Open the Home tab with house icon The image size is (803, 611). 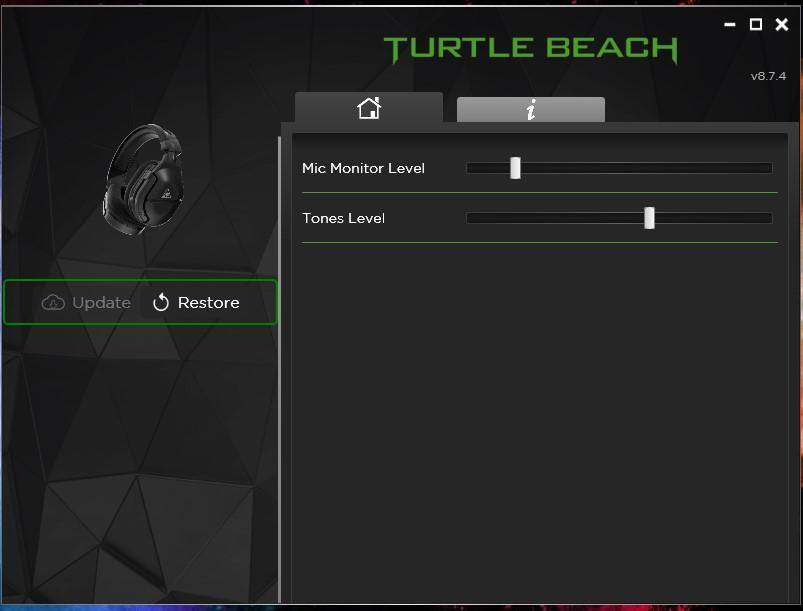(369, 108)
